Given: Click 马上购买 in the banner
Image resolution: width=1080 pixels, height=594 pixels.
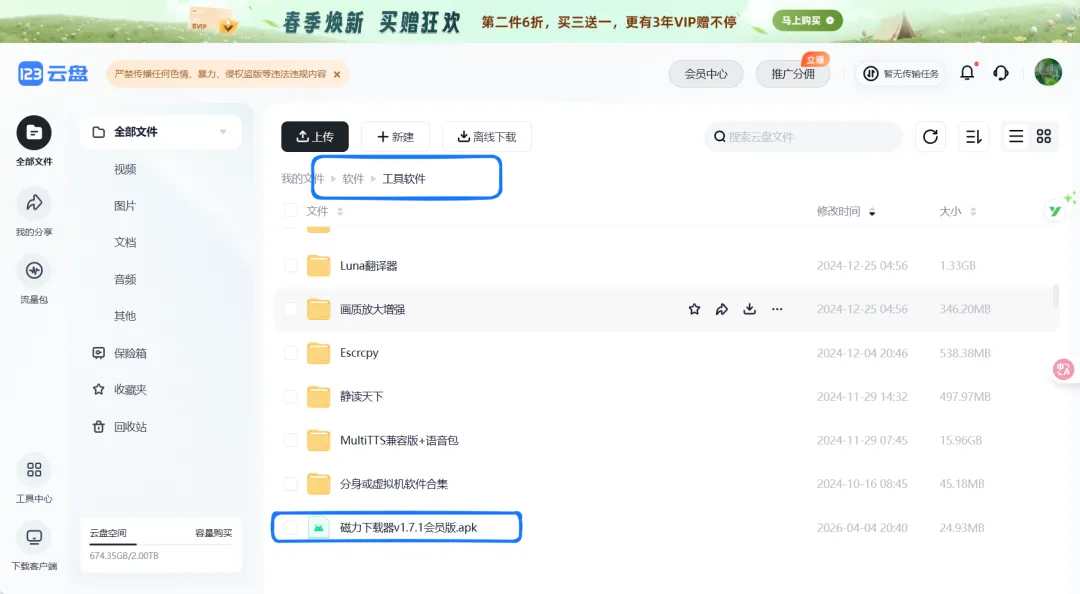Looking at the screenshot, I should pos(807,21).
